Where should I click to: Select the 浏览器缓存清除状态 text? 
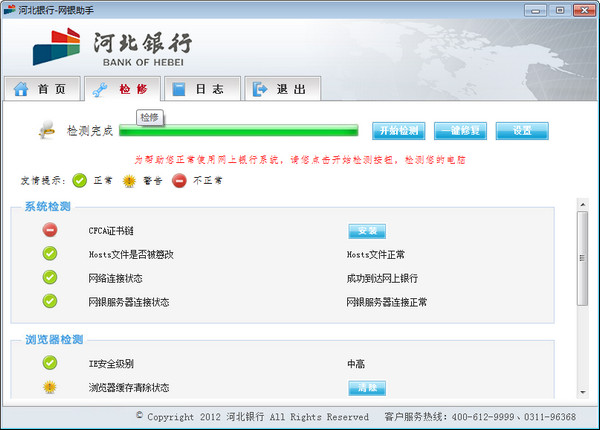129,388
